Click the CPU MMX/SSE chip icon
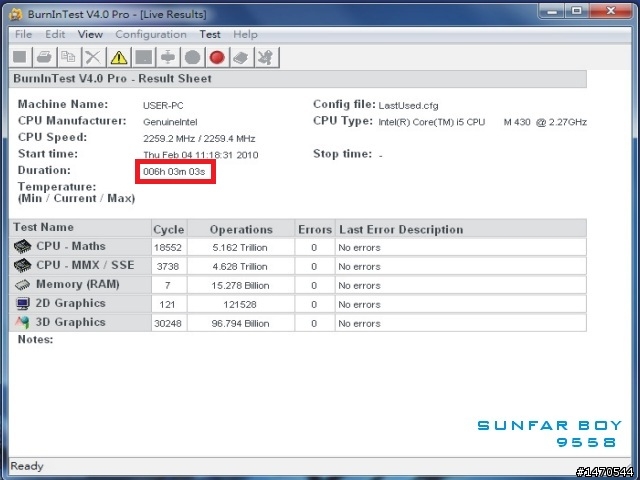 click(22, 265)
